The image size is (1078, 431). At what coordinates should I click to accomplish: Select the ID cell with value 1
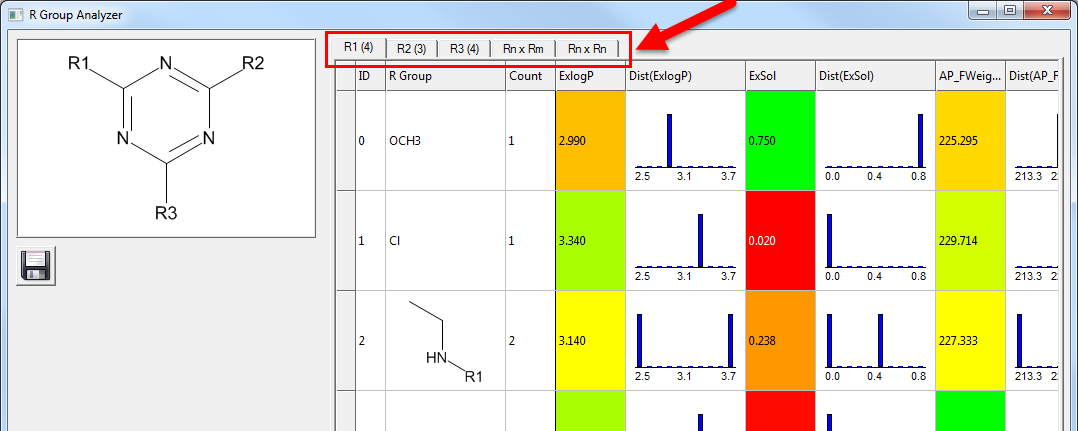pyautogui.click(x=371, y=241)
